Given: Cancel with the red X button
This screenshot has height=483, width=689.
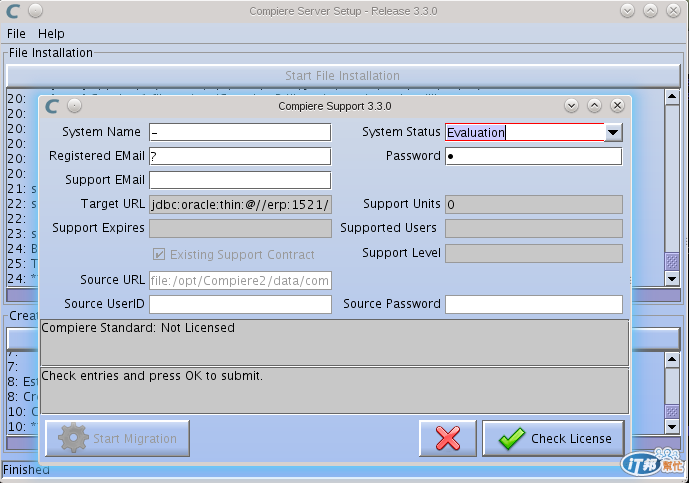Looking at the screenshot, I should tap(448, 438).
